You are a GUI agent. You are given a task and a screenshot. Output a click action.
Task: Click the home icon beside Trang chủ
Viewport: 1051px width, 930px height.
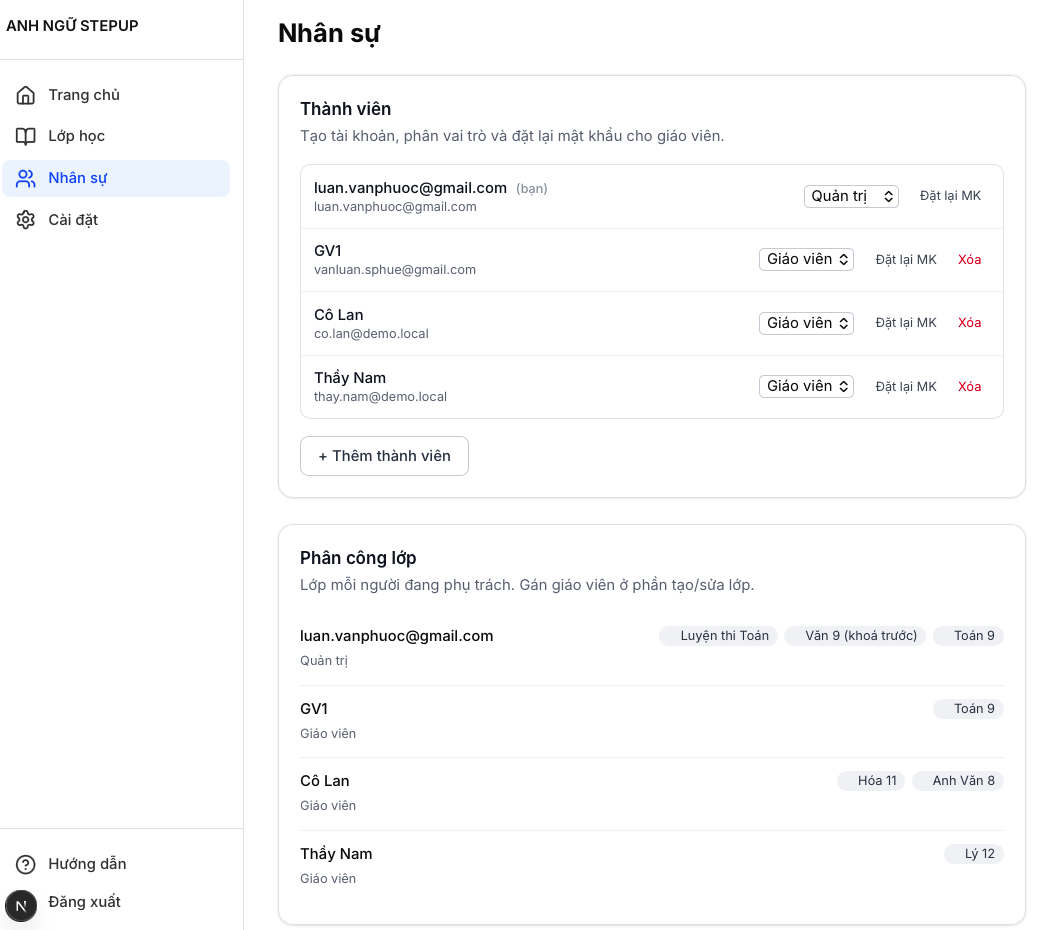(x=25, y=95)
